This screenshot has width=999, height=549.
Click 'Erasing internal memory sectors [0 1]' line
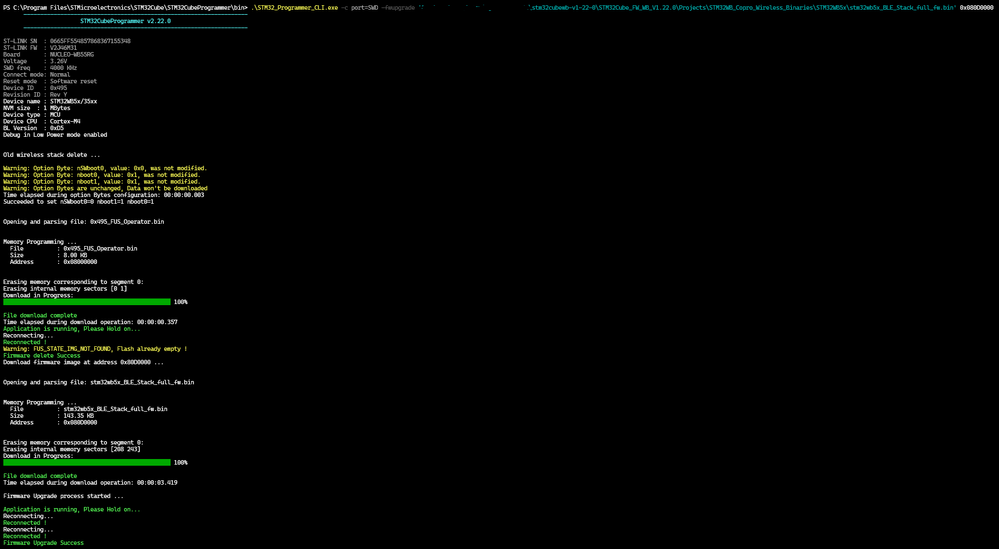(x=65, y=289)
